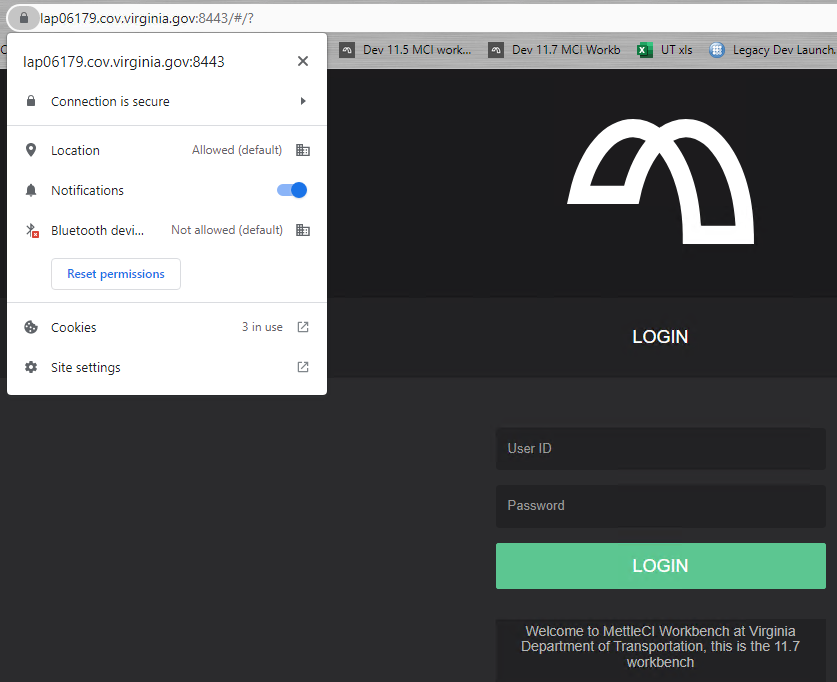Open the UT xls Excel bookmark
Image resolution: width=837 pixels, height=682 pixels.
(x=665, y=50)
